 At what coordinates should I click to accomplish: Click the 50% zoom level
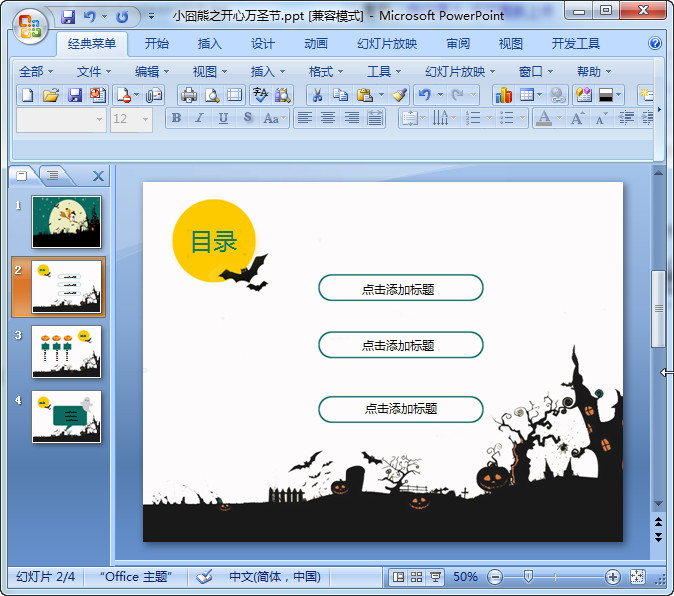coord(466,577)
